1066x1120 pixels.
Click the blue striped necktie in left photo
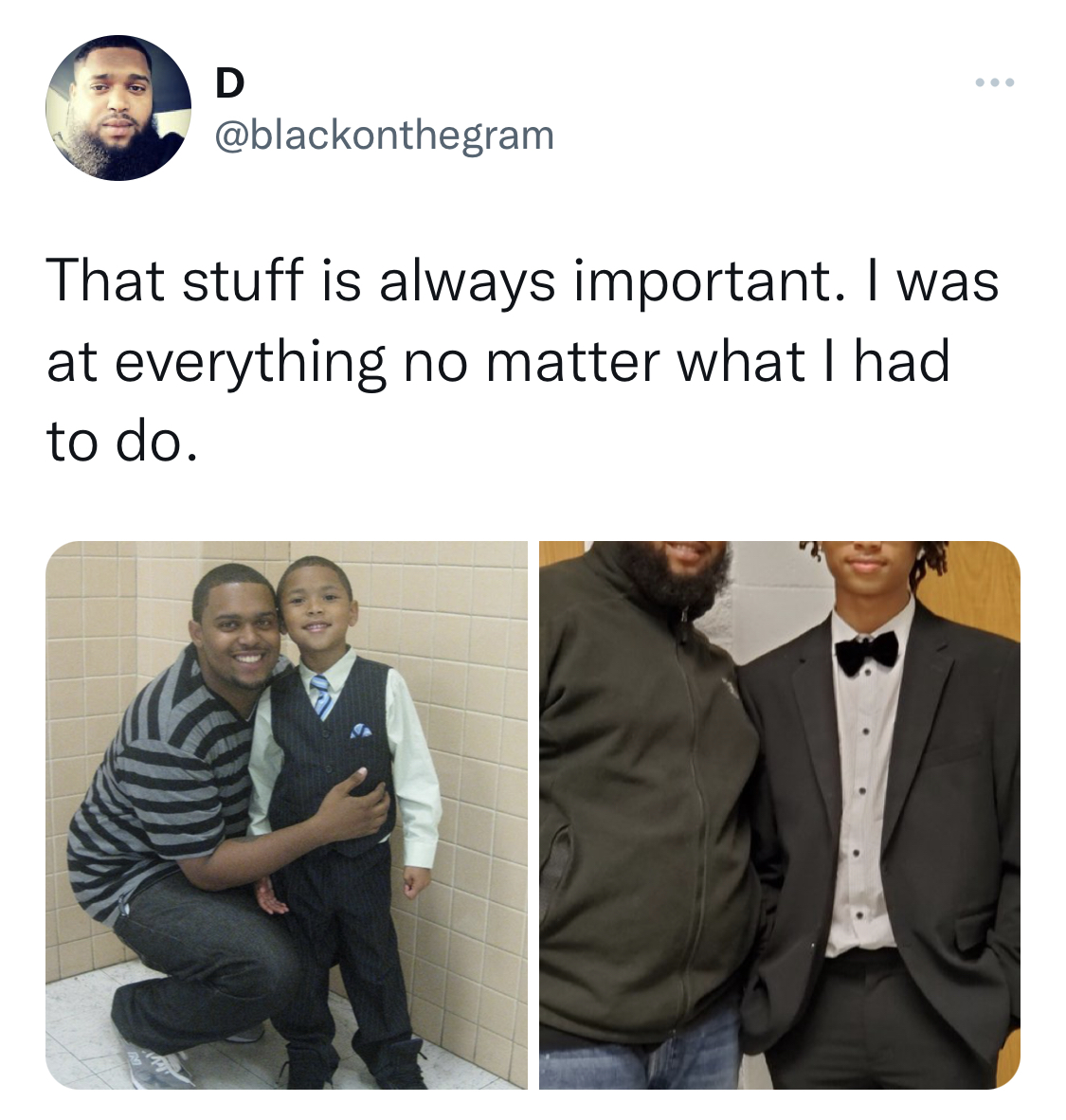click(321, 696)
